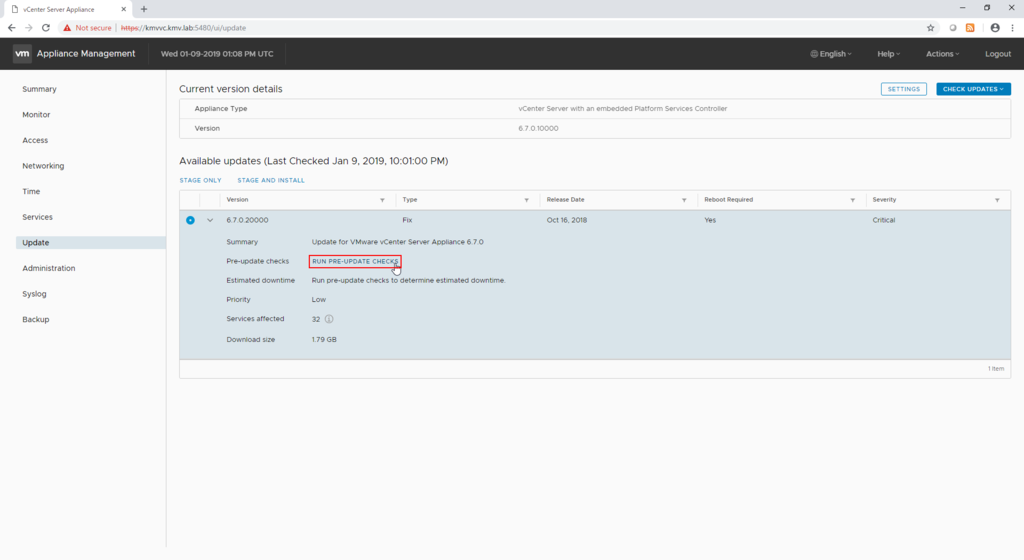Screen dimensions: 1024x560
Task: Open Chrome three-dot menu
Action: 1012,28
